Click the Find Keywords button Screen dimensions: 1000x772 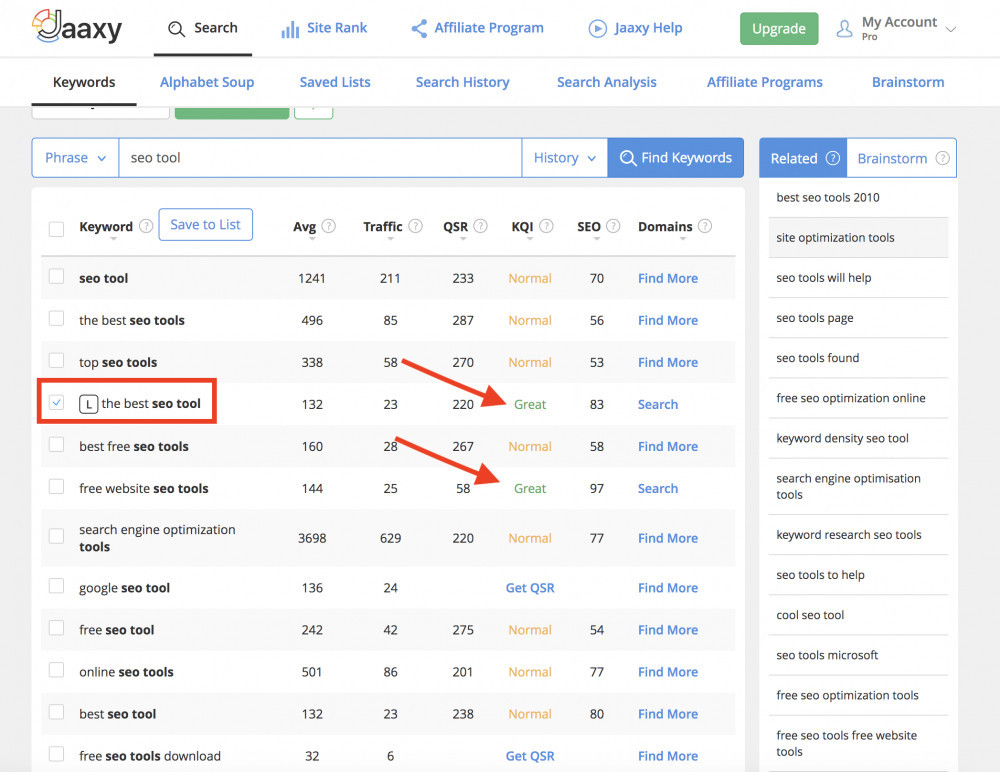(x=675, y=158)
